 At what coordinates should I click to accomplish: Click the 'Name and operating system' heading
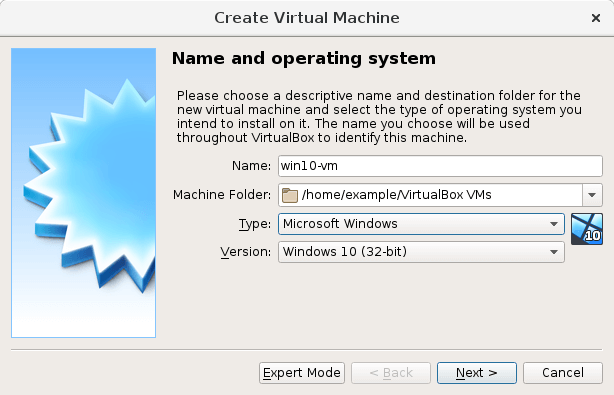tap(304, 59)
